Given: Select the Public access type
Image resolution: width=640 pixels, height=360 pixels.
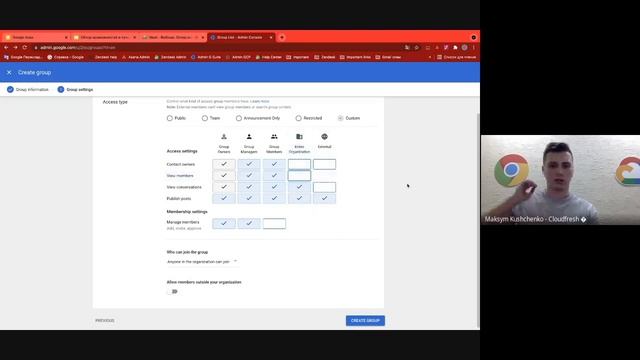Looking at the screenshot, I should click(x=170, y=118).
